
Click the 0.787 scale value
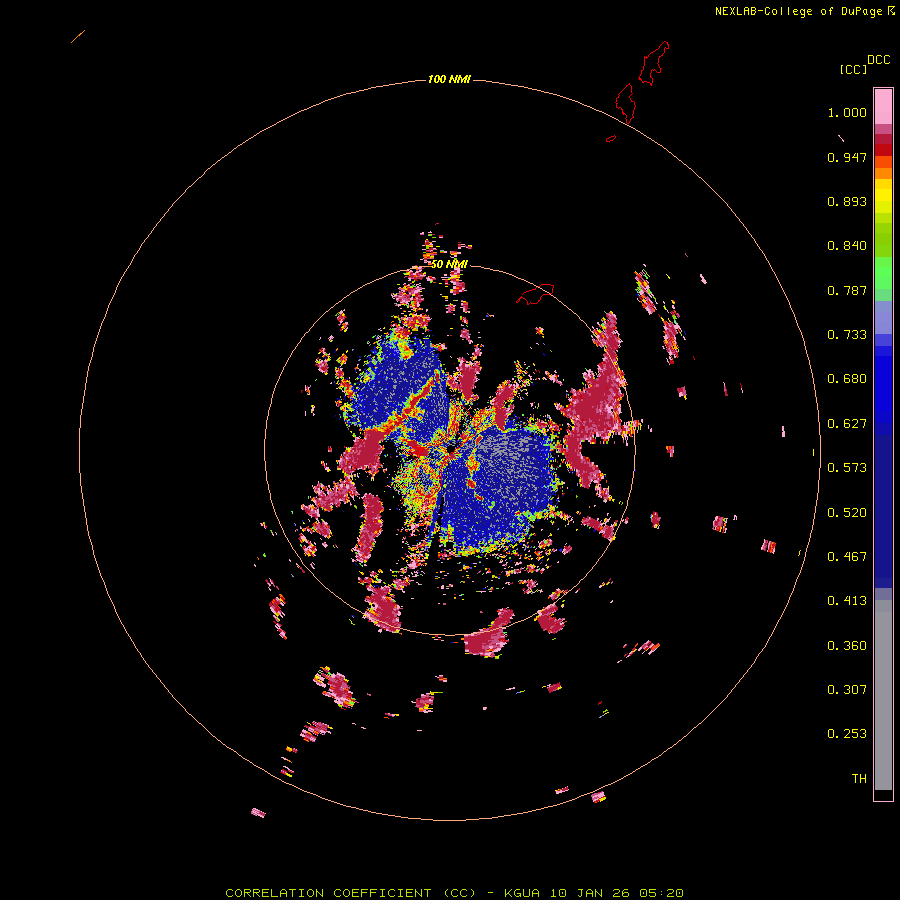tap(847, 290)
